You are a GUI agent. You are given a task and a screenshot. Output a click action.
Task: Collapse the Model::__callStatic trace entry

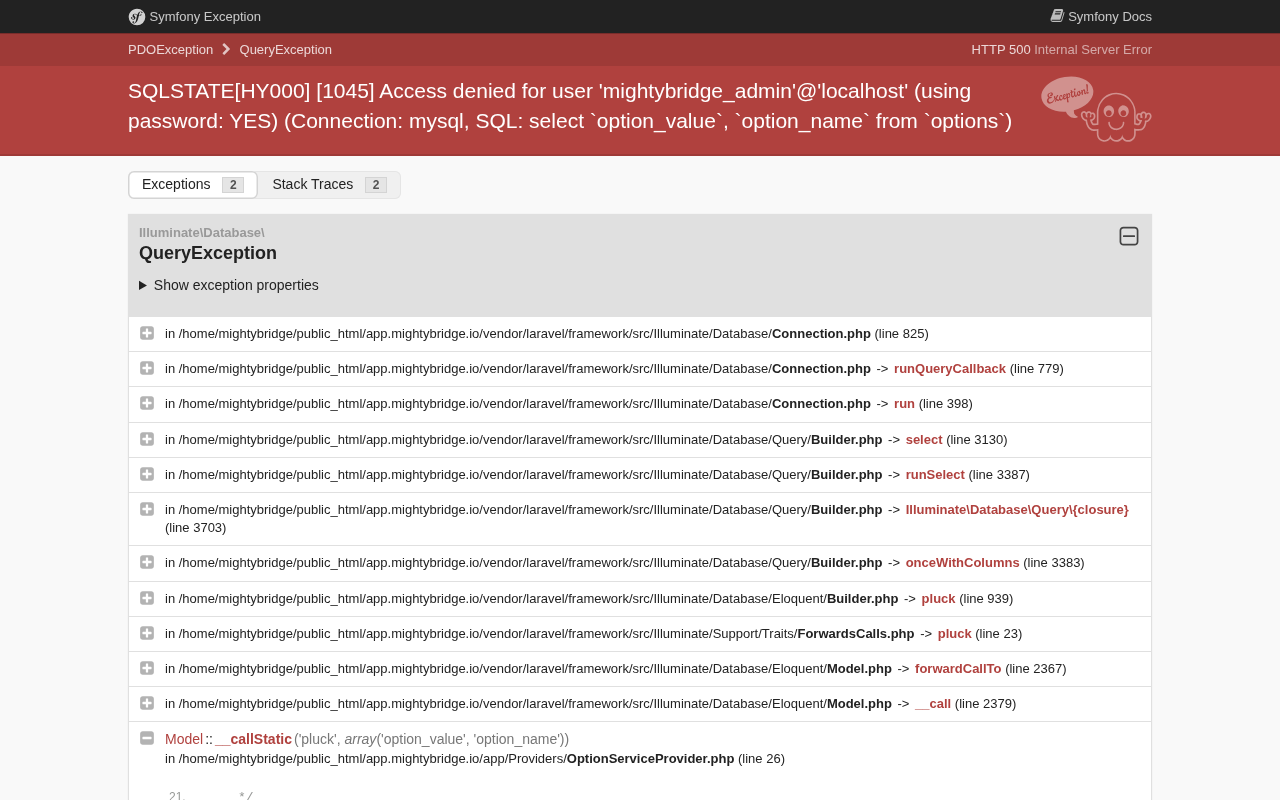(x=147, y=738)
